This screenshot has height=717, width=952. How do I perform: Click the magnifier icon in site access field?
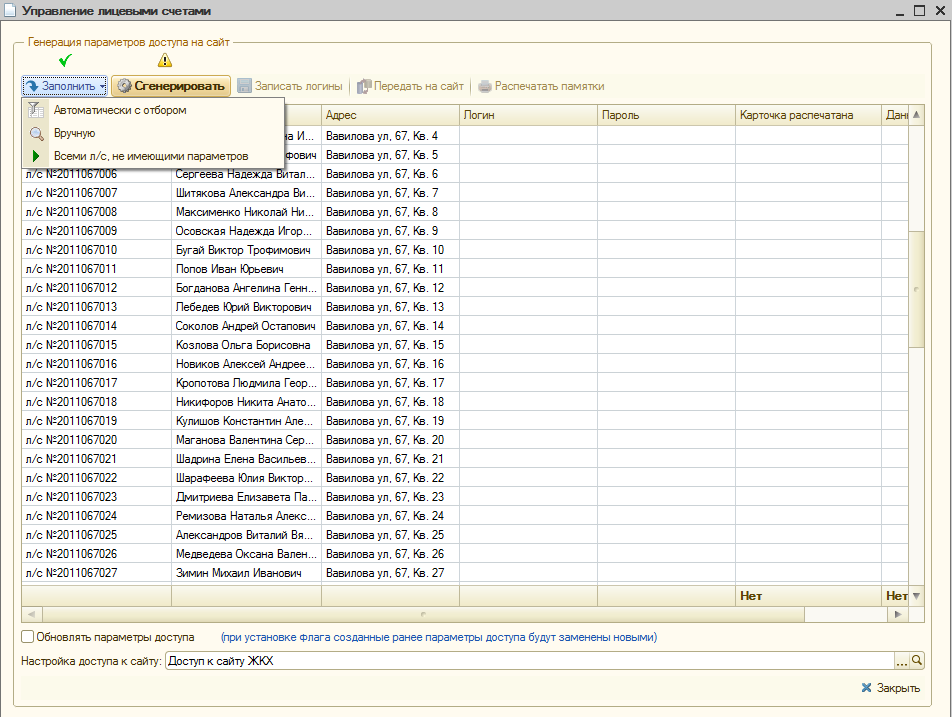(x=917, y=661)
